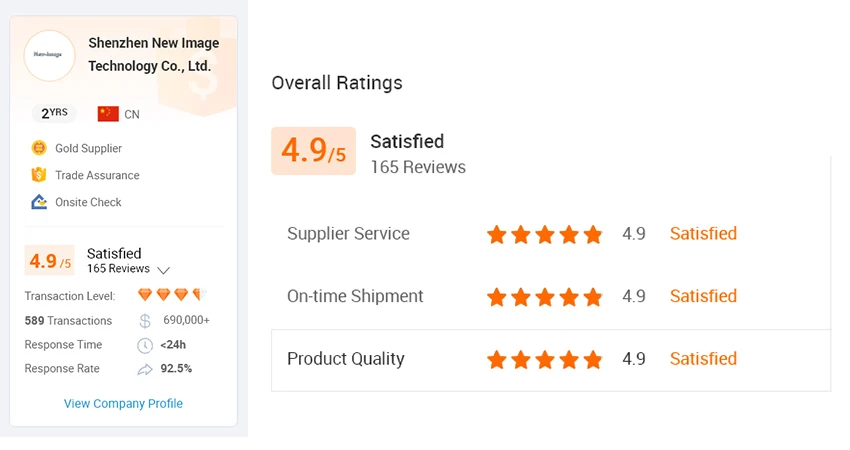Expand the 165 Reviews dropdown chevron
850x450 pixels.
pos(164,270)
